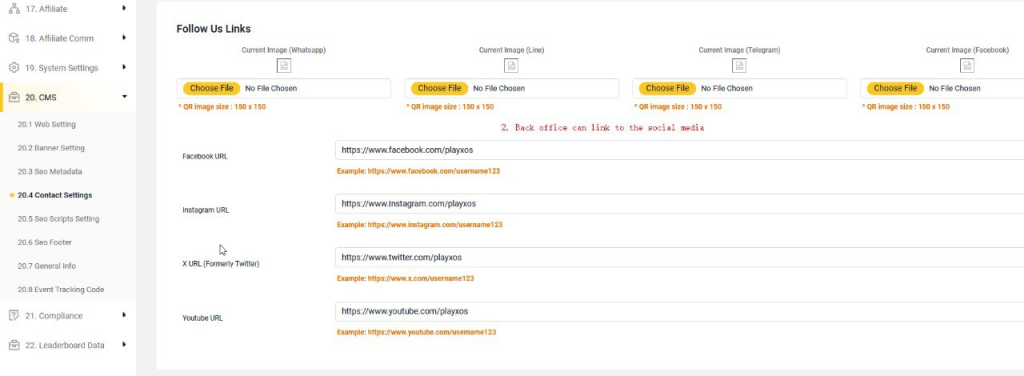Select 20.4 Contact Settings
The width and height of the screenshot is (1024, 376).
point(55,195)
